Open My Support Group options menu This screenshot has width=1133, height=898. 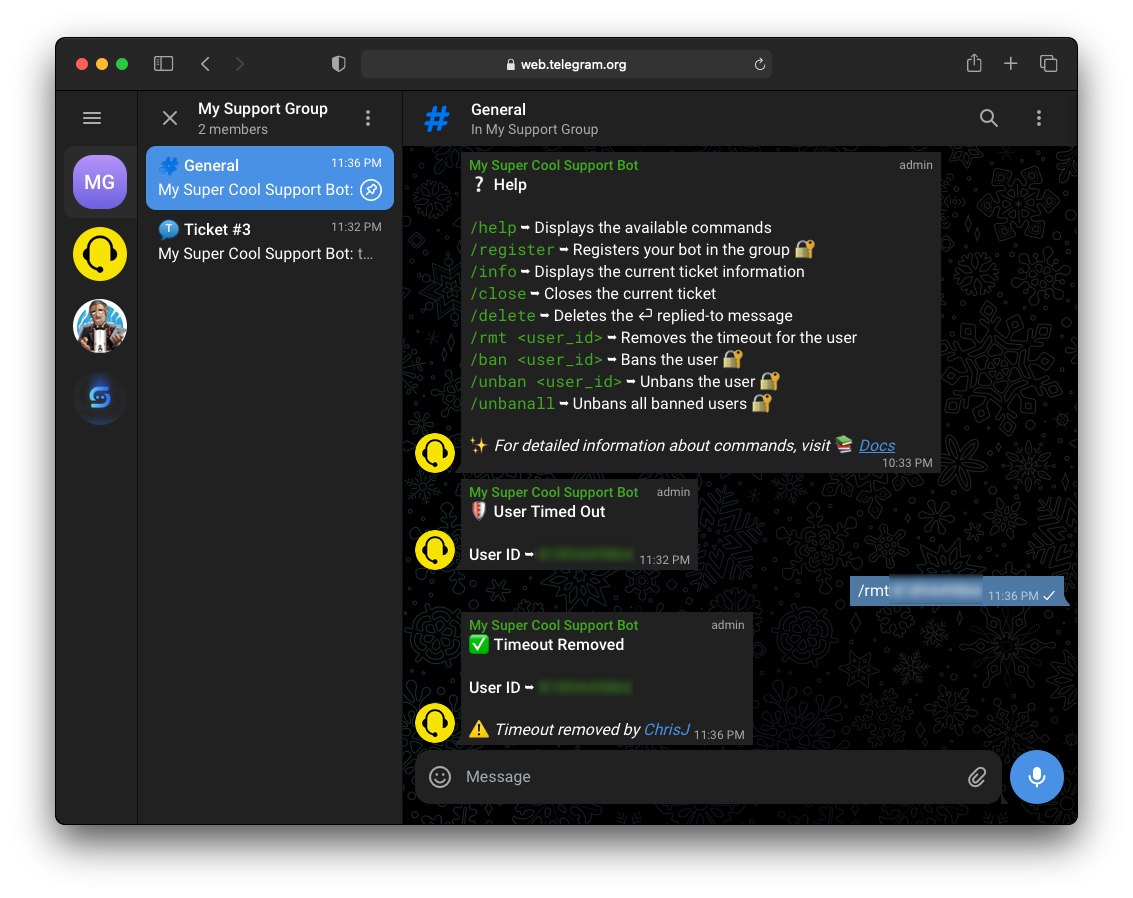pyautogui.click(x=368, y=118)
